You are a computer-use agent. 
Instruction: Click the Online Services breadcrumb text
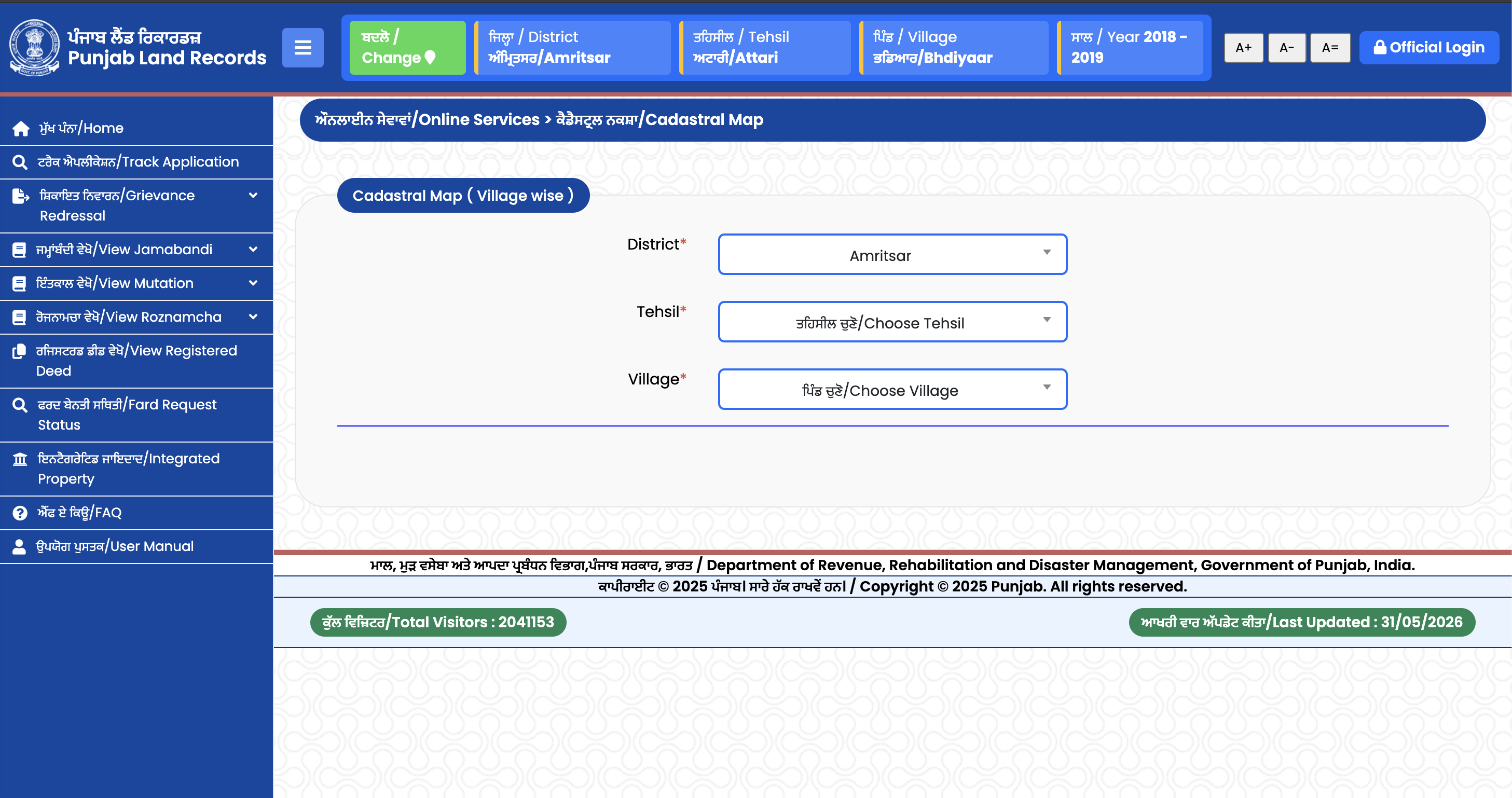(x=427, y=120)
